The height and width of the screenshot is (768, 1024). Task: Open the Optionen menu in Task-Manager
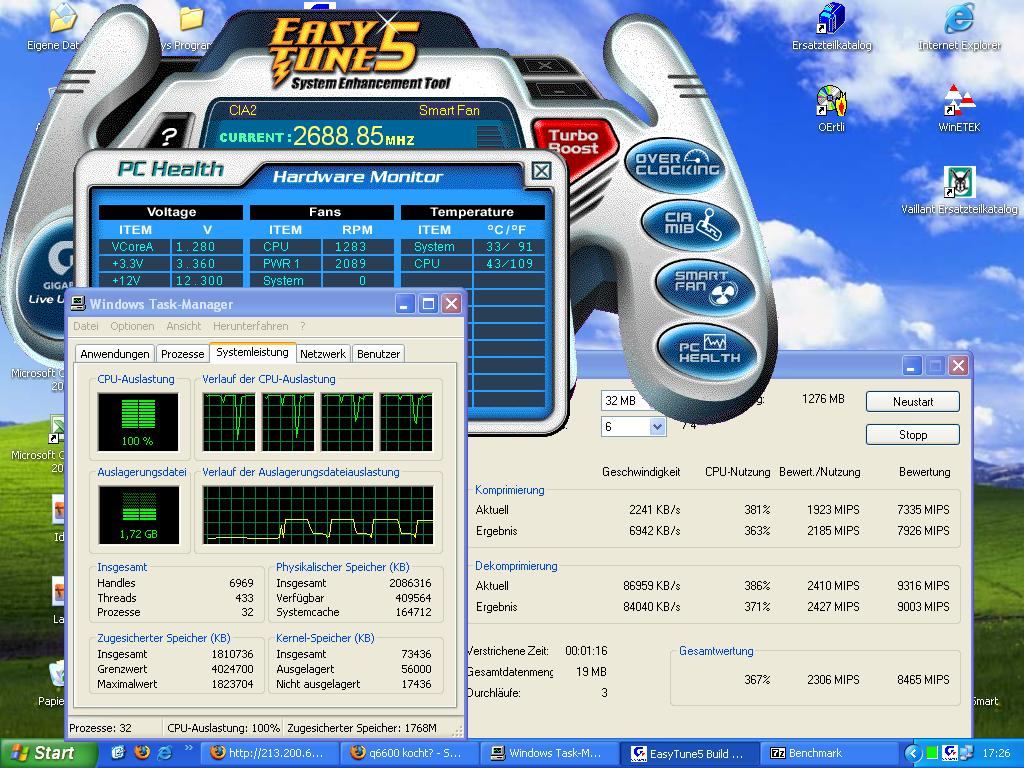pos(132,326)
